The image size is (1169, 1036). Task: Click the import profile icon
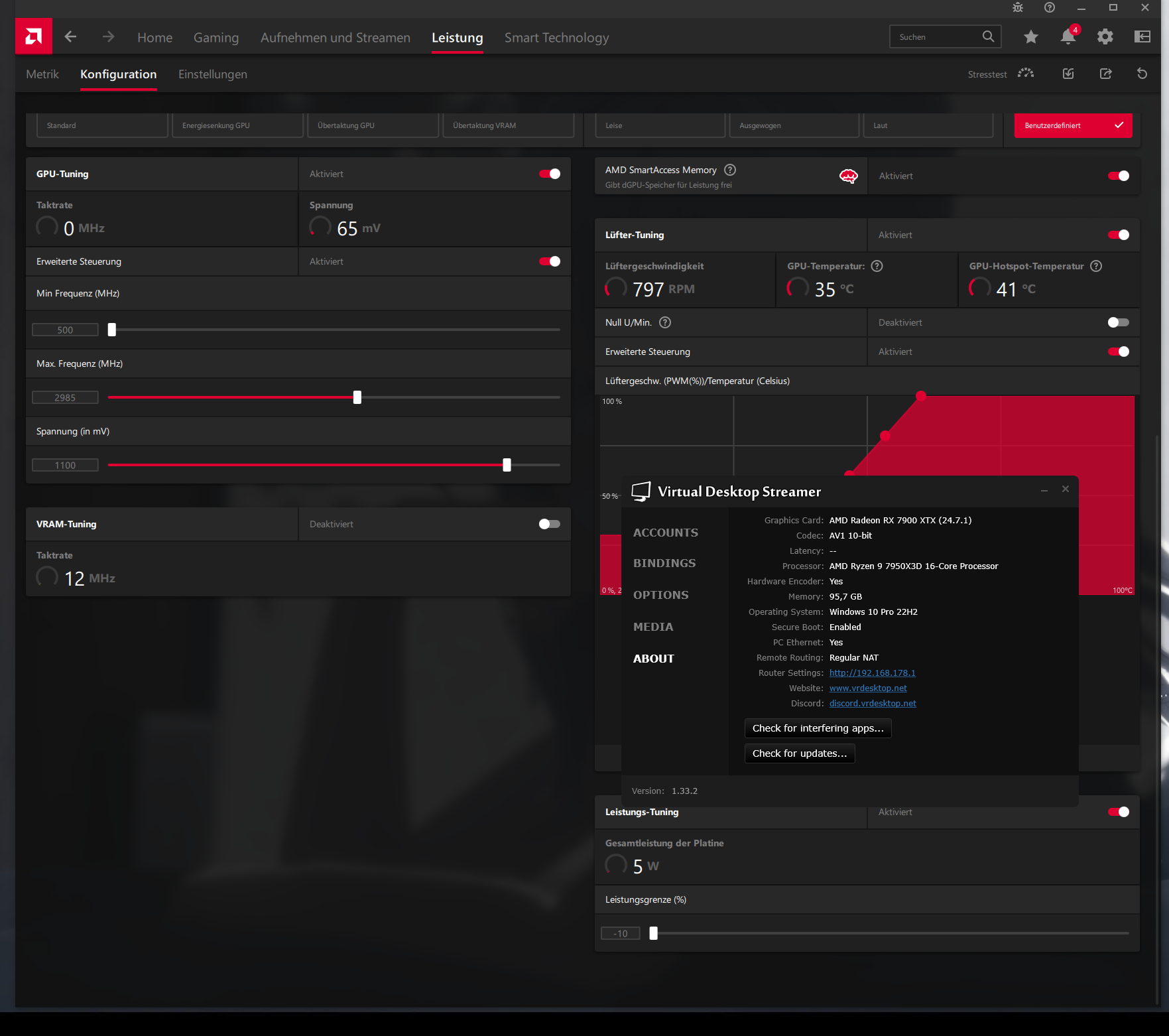(1068, 74)
